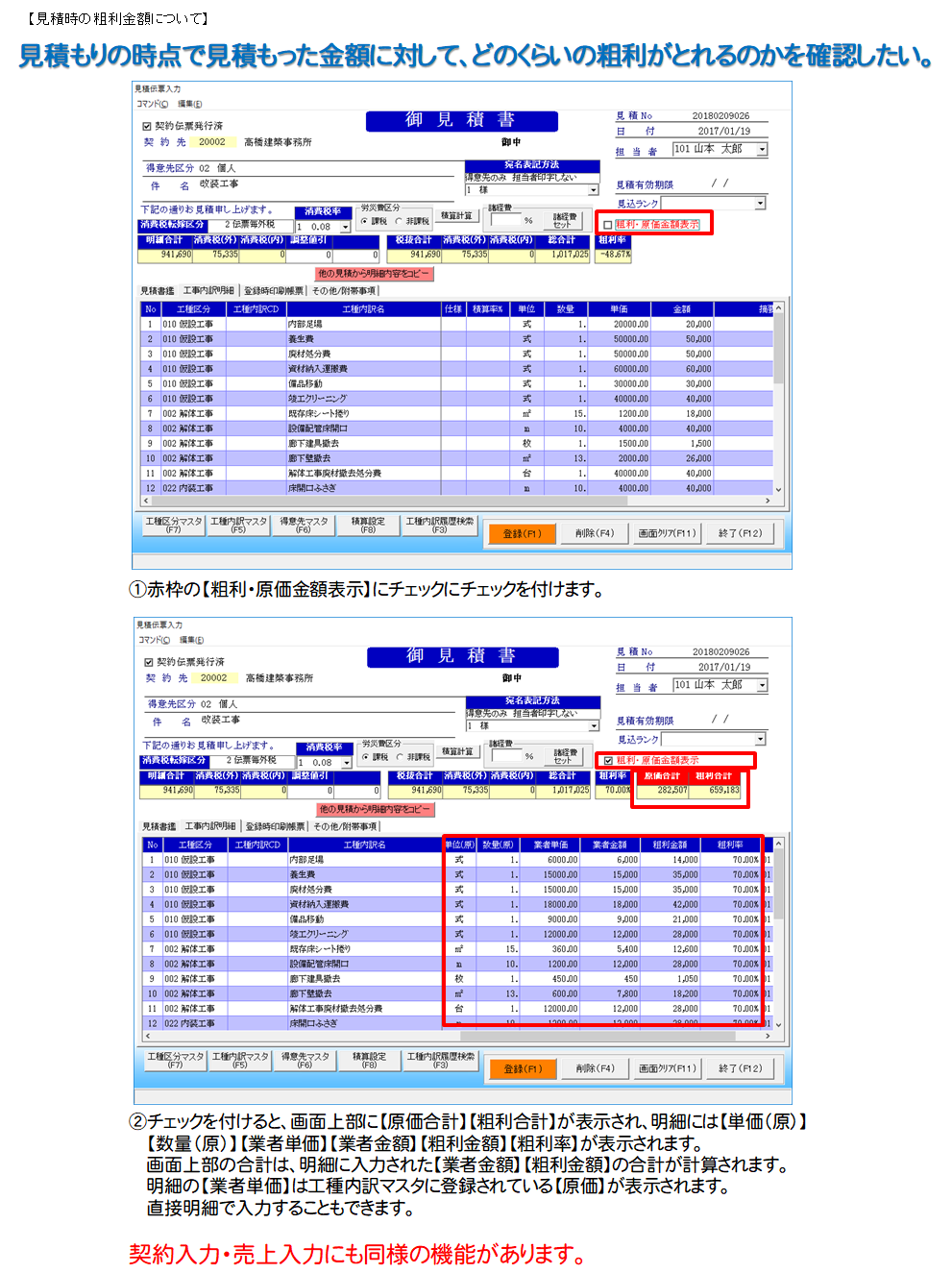Uncheck the ticked 粗利・原価金額表示 checkbox
Viewport: 952px width, 1273px height.
coord(608,761)
